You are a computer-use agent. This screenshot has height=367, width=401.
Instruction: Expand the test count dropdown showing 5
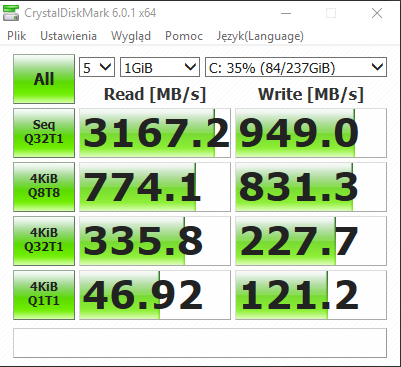97,68
